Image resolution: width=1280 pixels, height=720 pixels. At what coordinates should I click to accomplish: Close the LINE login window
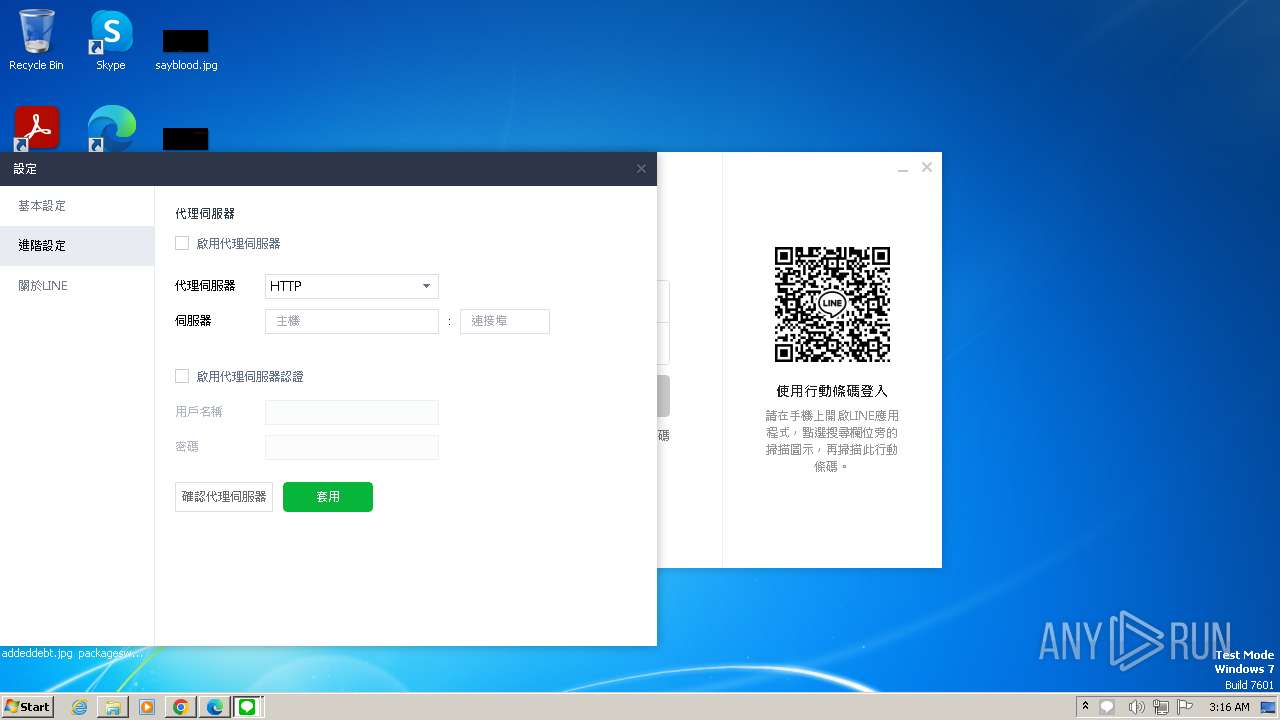pyautogui.click(x=927, y=168)
